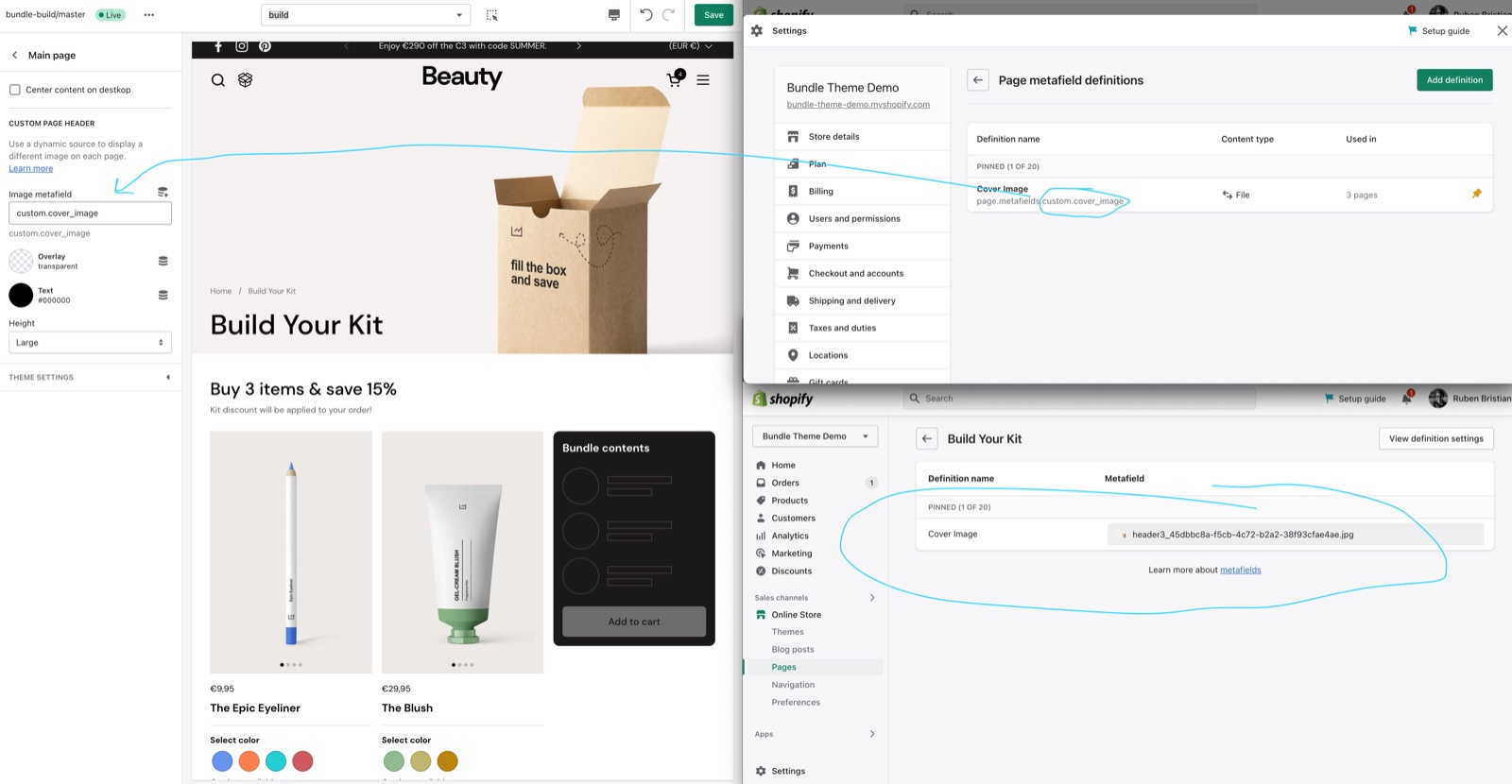
Task: Click the bundle box icon in store header
Action: 246,80
